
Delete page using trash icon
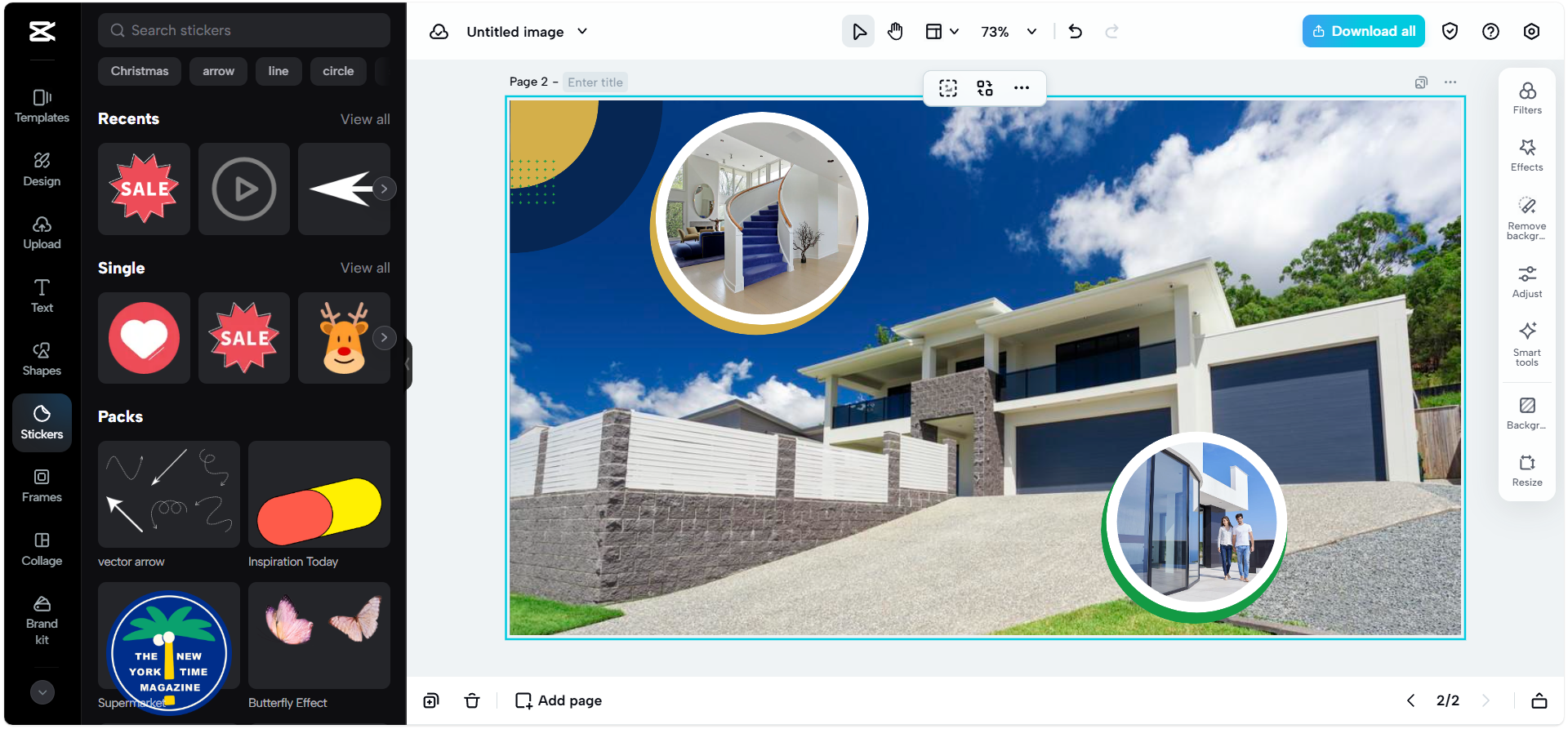pyautogui.click(x=472, y=700)
